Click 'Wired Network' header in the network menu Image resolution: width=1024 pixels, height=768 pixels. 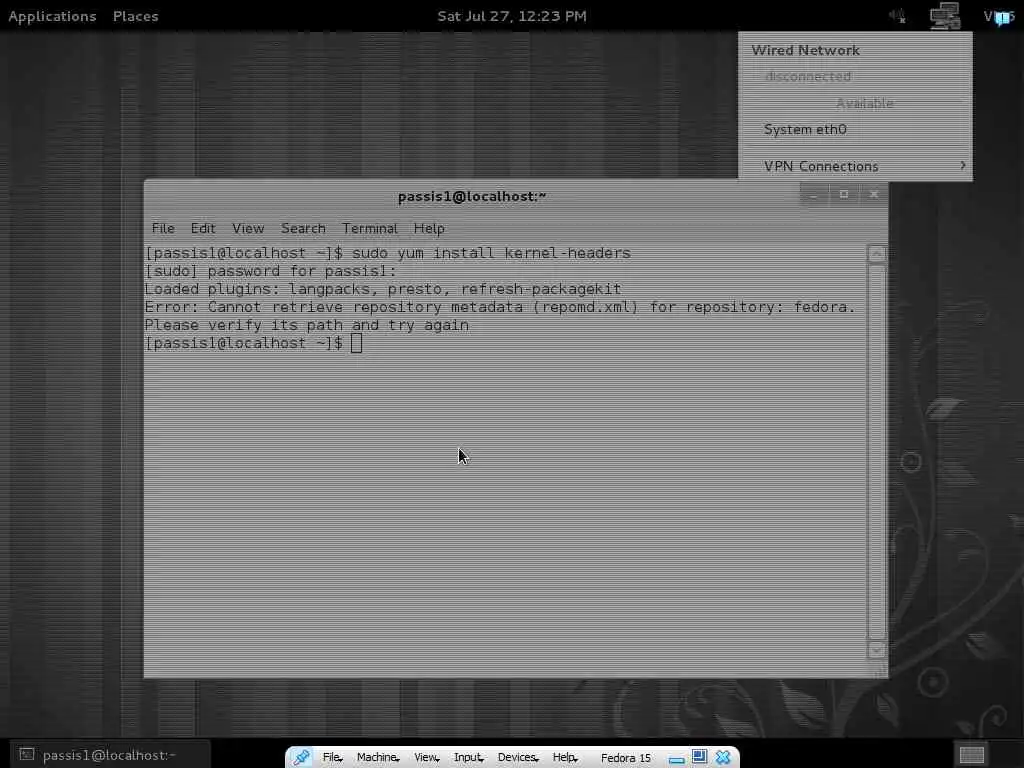(x=805, y=50)
